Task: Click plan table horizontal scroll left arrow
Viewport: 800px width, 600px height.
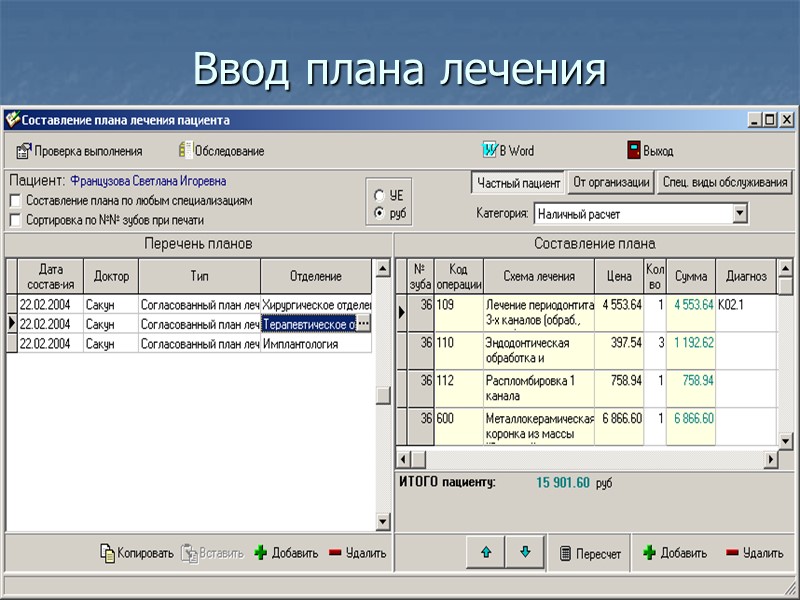Action: tap(403, 459)
